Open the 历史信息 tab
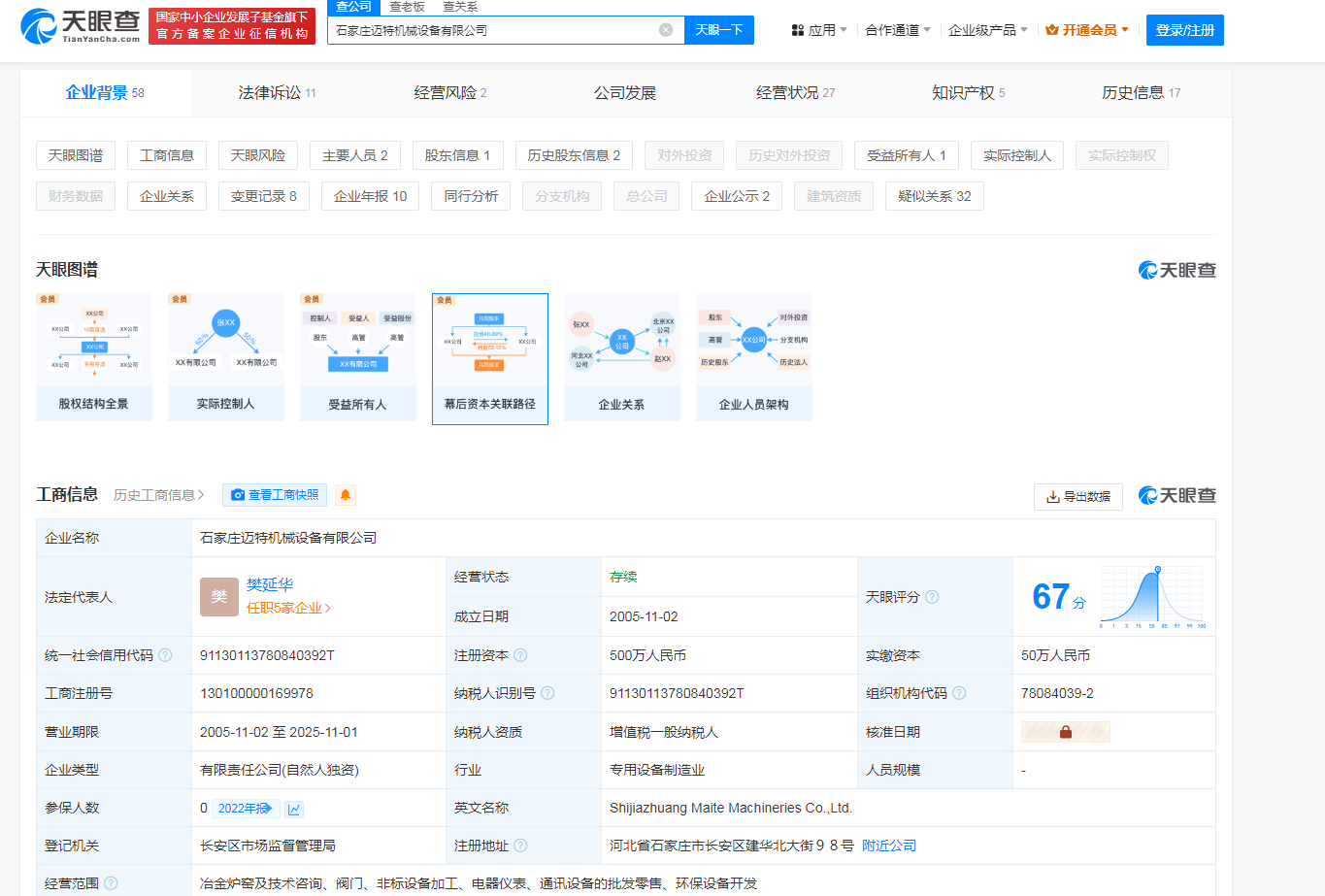The image size is (1325, 896). click(x=1142, y=93)
